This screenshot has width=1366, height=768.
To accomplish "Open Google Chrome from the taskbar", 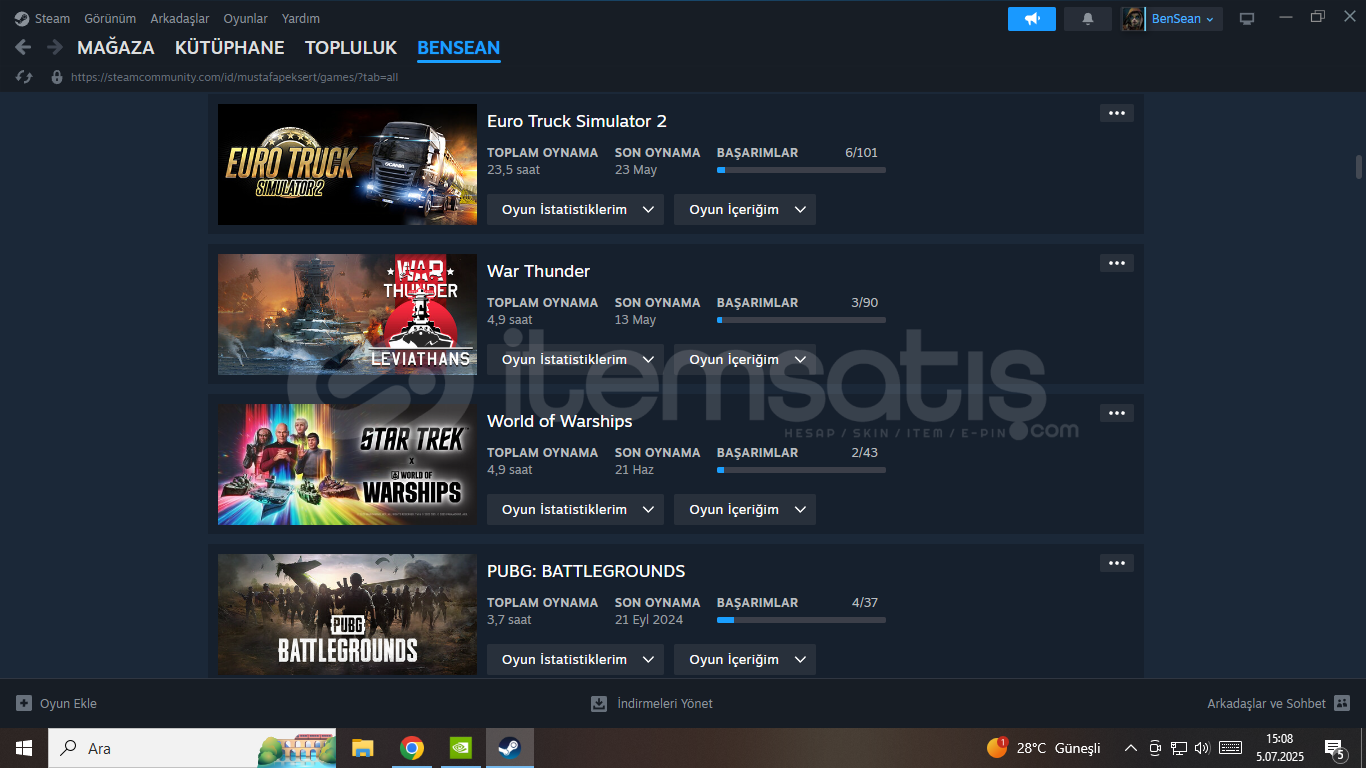I will click(411, 748).
